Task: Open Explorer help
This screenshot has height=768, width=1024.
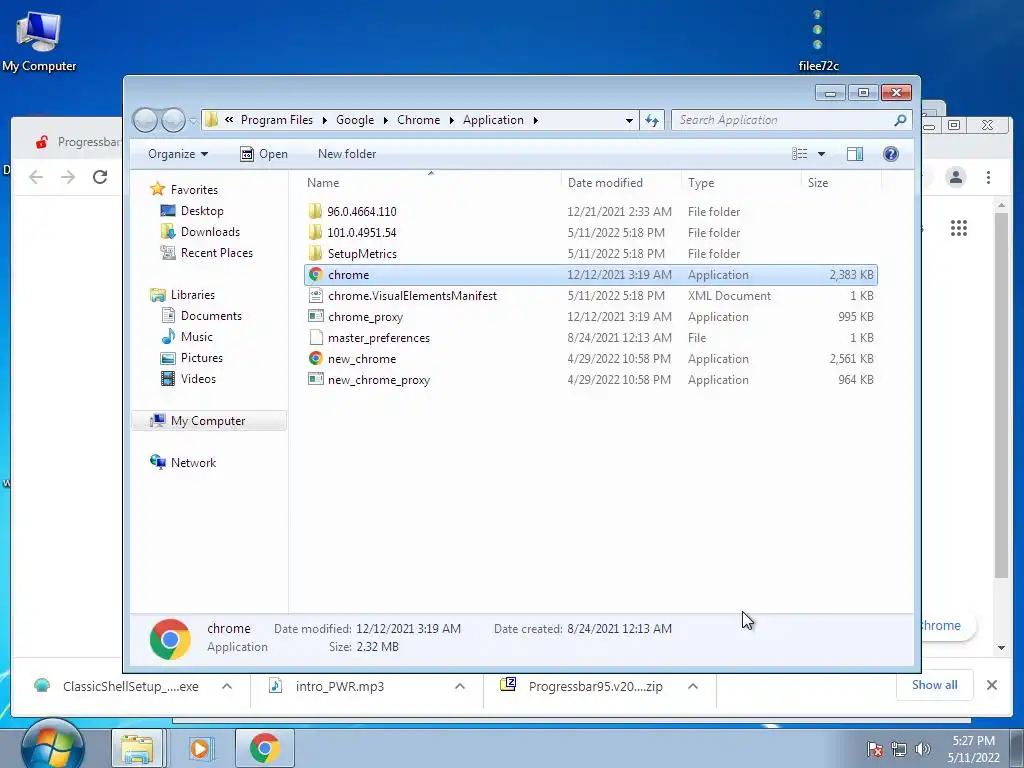Action: coord(891,154)
